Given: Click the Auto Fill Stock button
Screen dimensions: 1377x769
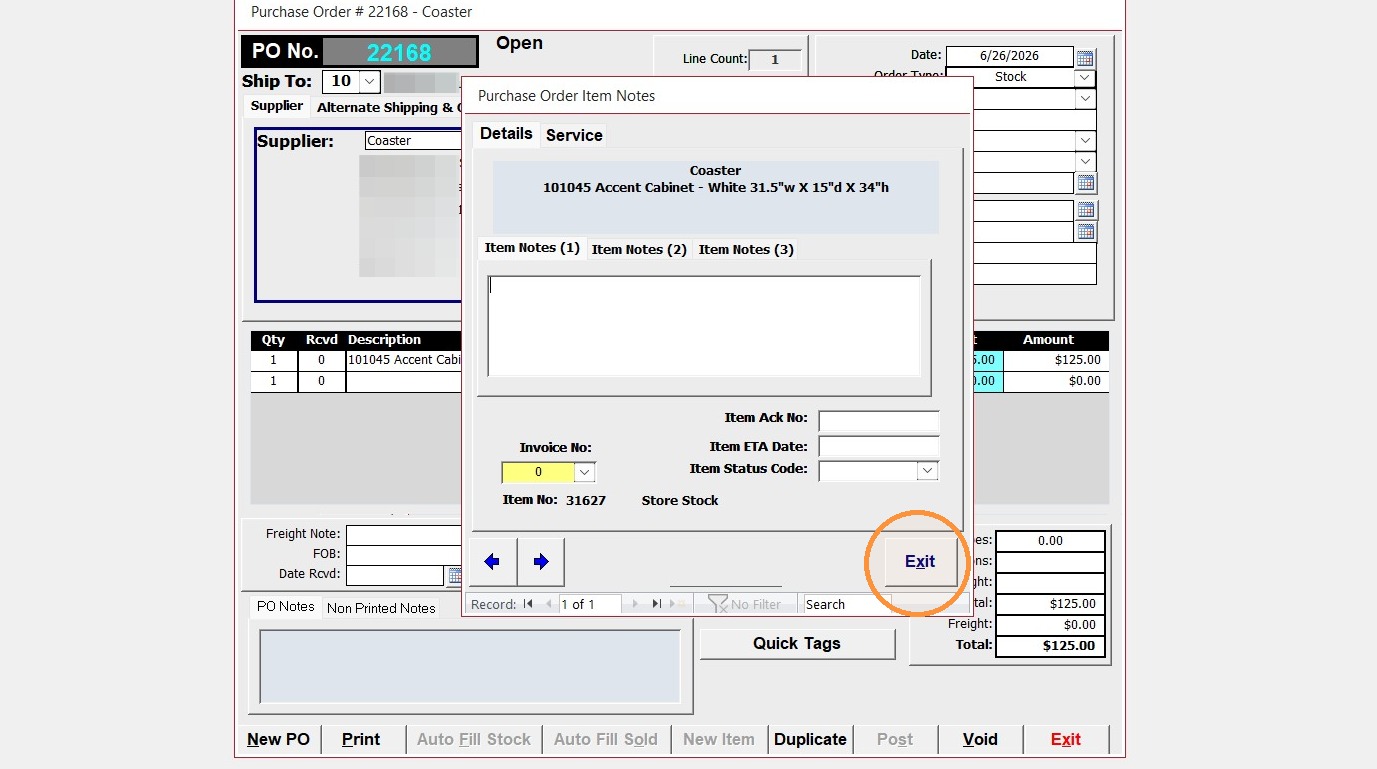Looking at the screenshot, I should [x=474, y=740].
